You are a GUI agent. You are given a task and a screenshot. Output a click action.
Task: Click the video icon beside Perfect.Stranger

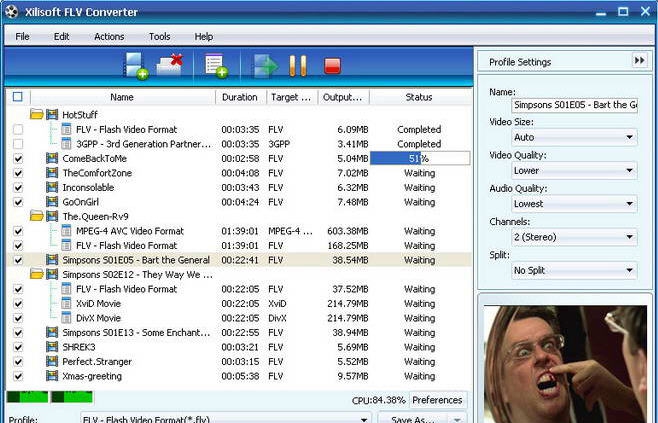52,361
